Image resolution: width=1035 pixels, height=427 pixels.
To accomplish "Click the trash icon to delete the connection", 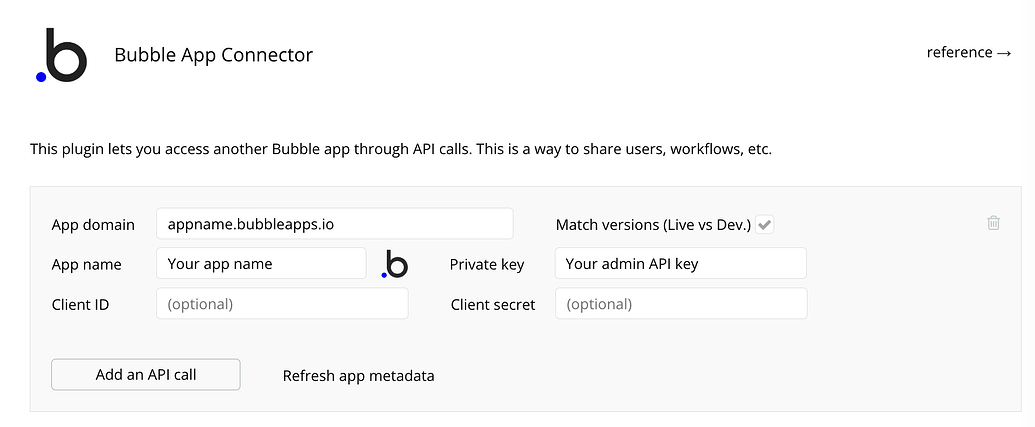I will (993, 223).
